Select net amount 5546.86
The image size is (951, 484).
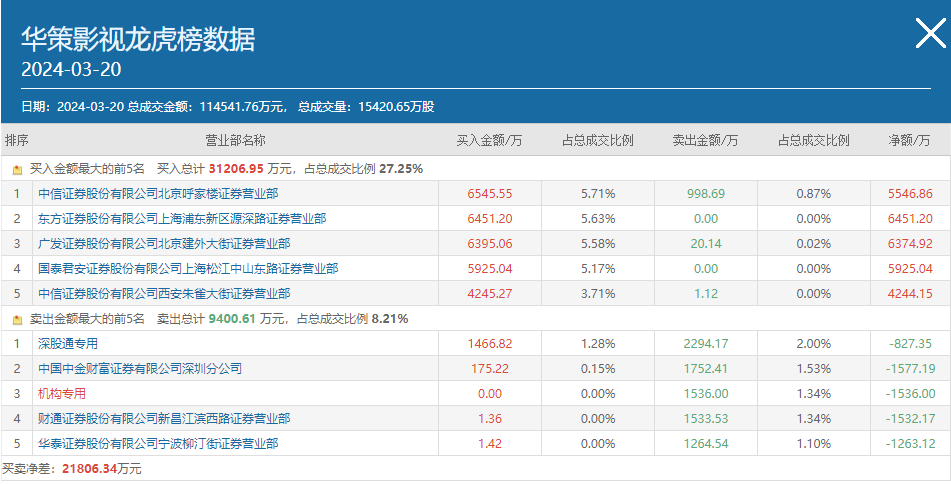click(x=910, y=194)
